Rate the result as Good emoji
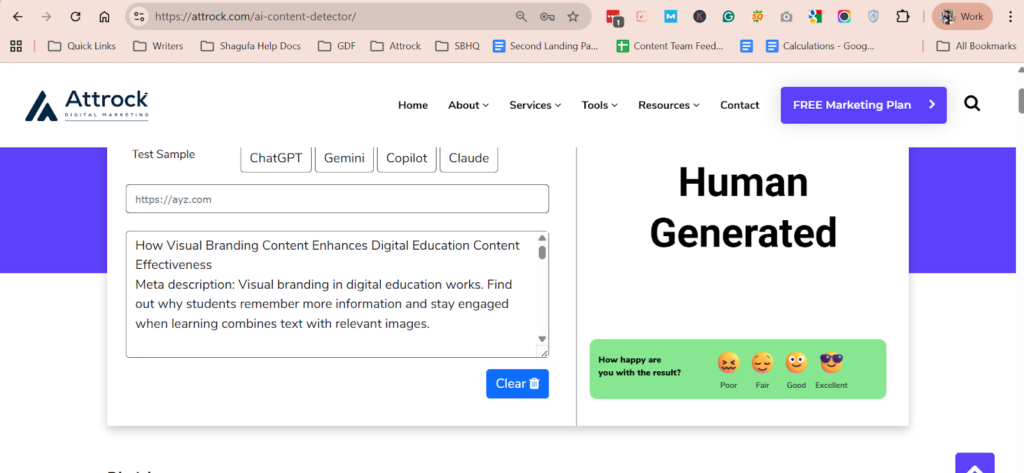The width and height of the screenshot is (1024, 473). [796, 363]
